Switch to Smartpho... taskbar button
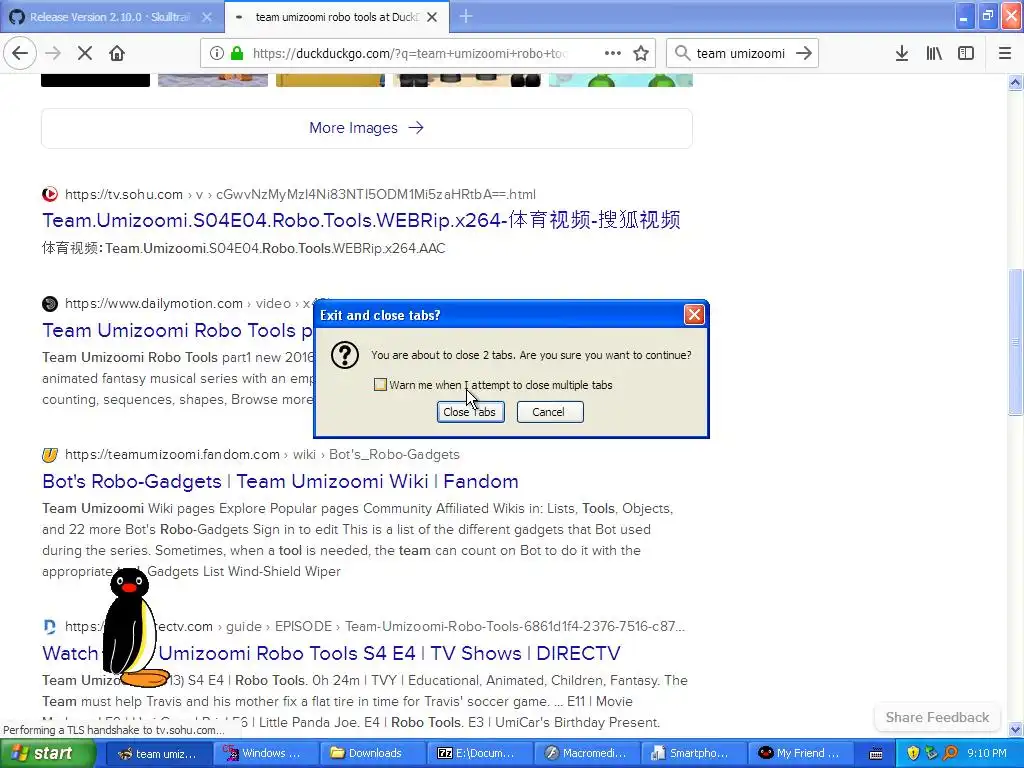The height and width of the screenshot is (768, 1024). [x=694, y=754]
